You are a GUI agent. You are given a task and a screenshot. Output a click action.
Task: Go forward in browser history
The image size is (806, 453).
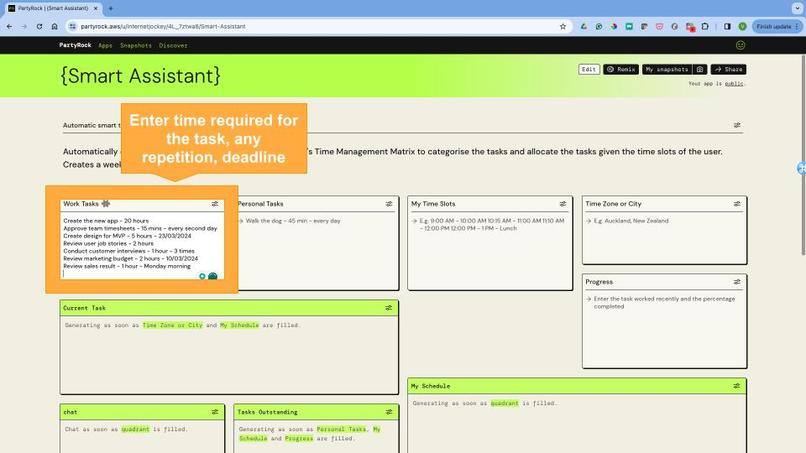pos(24,26)
